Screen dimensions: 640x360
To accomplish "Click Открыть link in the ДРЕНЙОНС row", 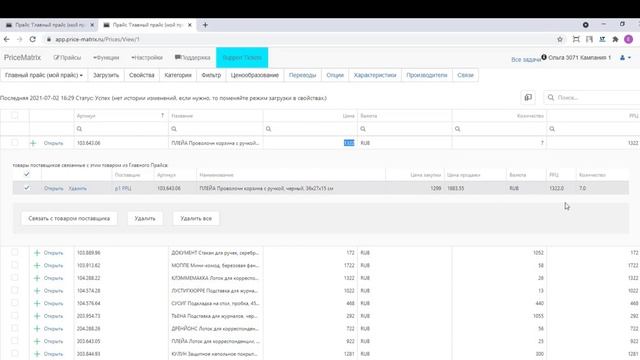I will point(53,329).
